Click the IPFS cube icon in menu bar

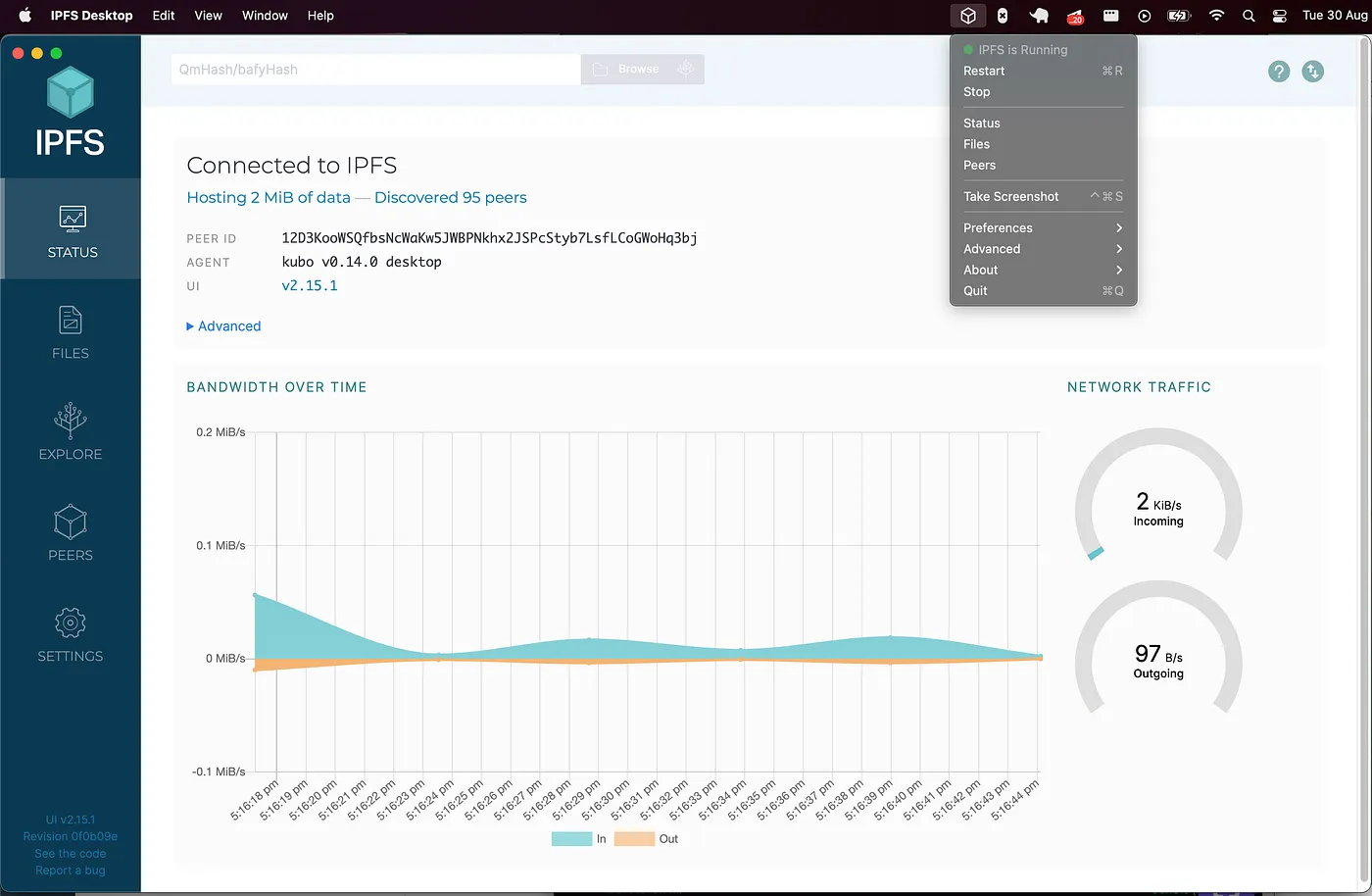click(968, 16)
